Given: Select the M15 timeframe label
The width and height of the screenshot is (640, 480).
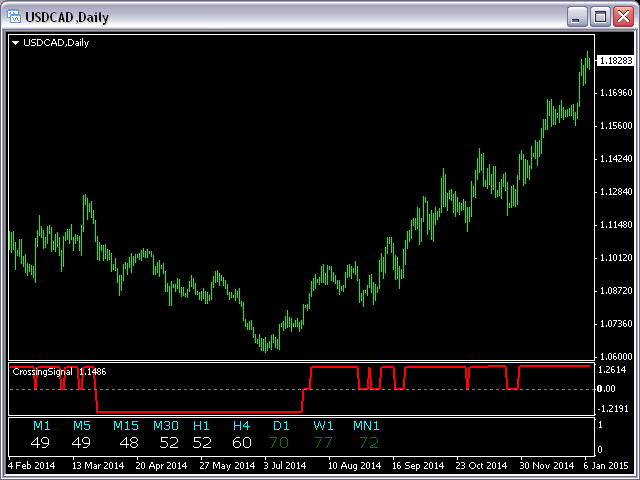Looking at the screenshot, I should pyautogui.click(x=126, y=426).
